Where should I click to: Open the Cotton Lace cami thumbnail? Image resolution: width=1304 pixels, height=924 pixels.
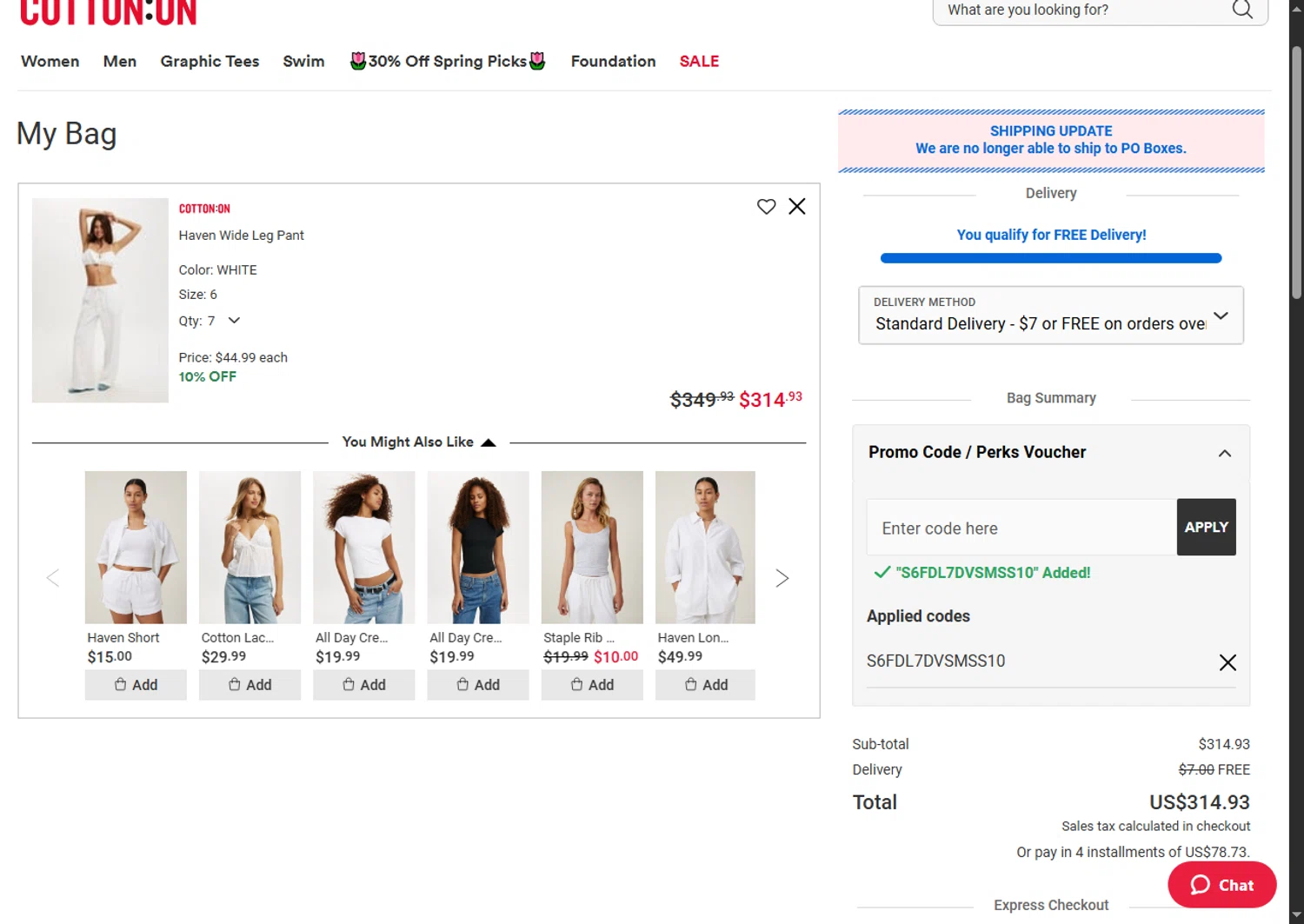(249, 548)
